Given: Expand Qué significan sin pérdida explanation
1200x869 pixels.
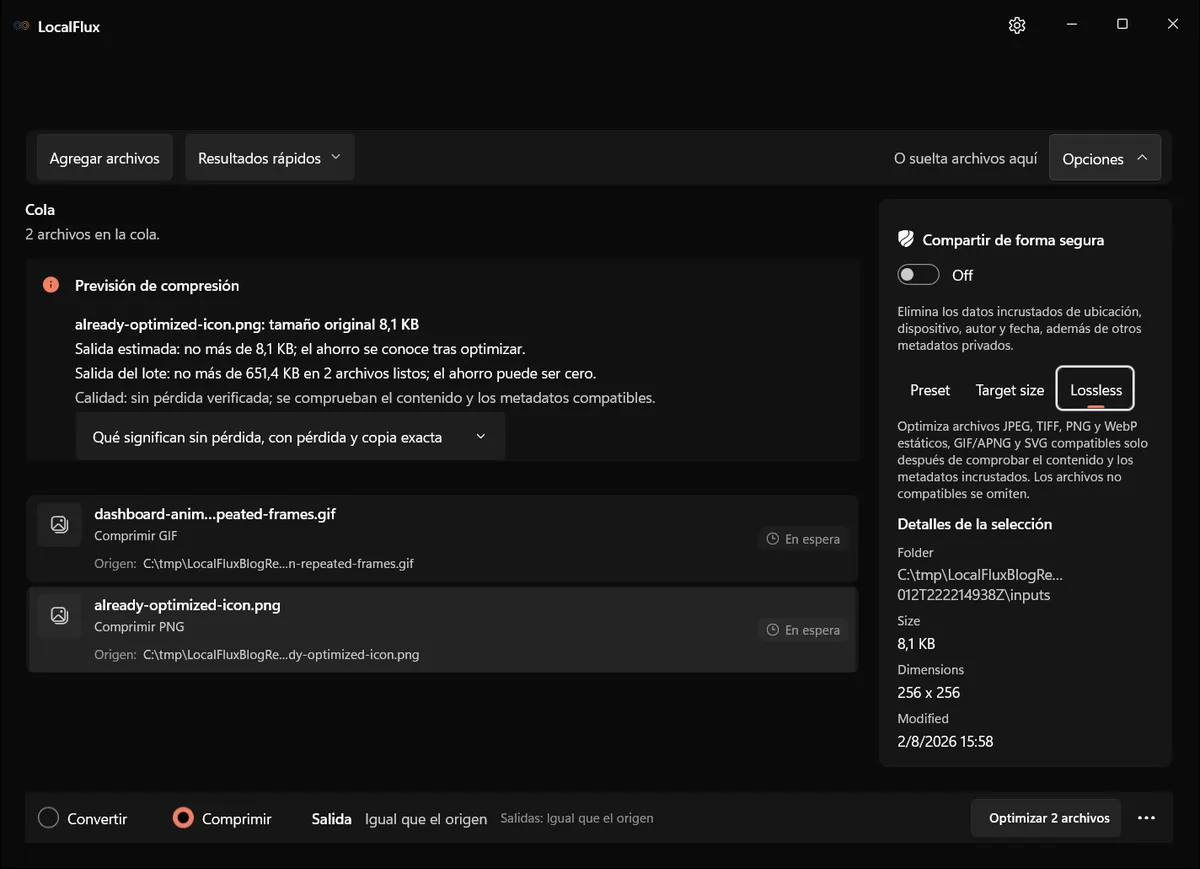Looking at the screenshot, I should point(290,437).
